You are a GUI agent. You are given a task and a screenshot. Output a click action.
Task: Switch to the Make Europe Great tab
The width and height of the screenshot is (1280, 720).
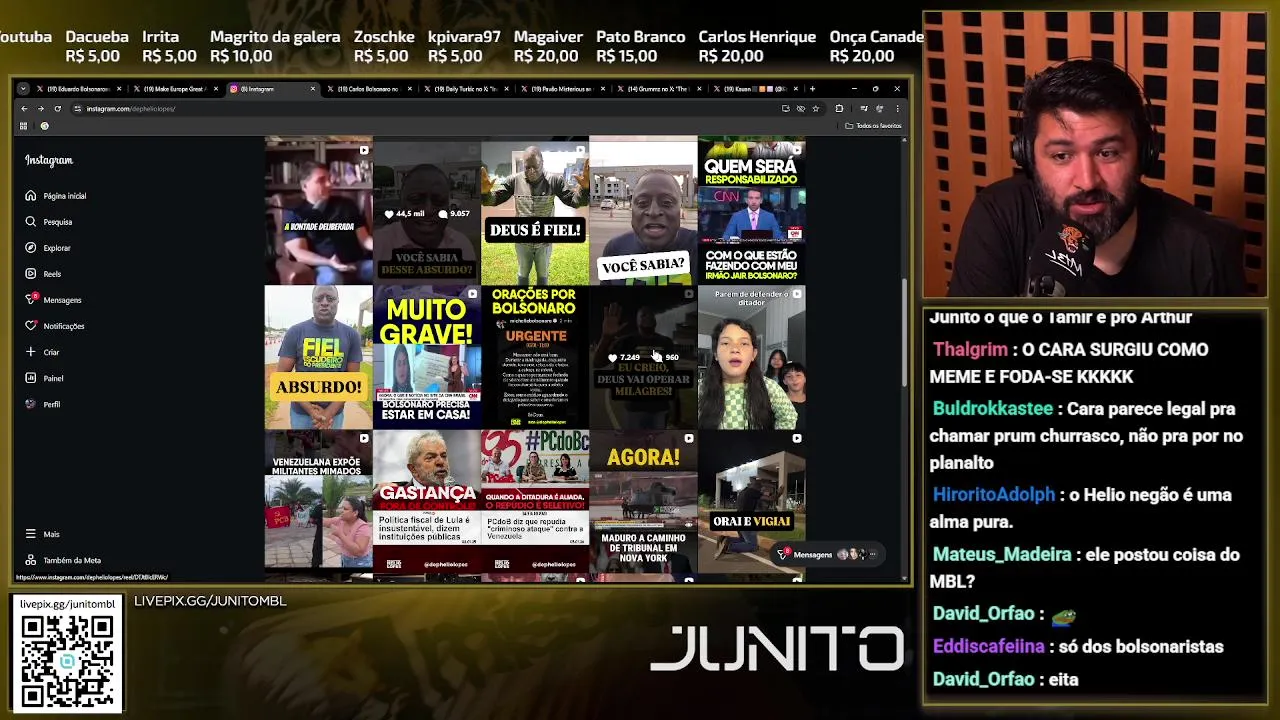[174, 89]
